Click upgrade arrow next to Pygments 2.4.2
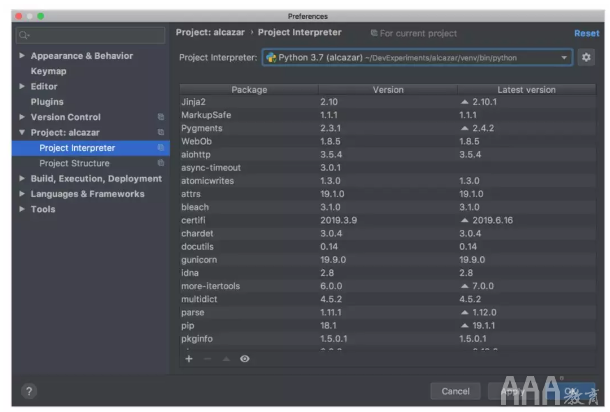 [464, 128]
